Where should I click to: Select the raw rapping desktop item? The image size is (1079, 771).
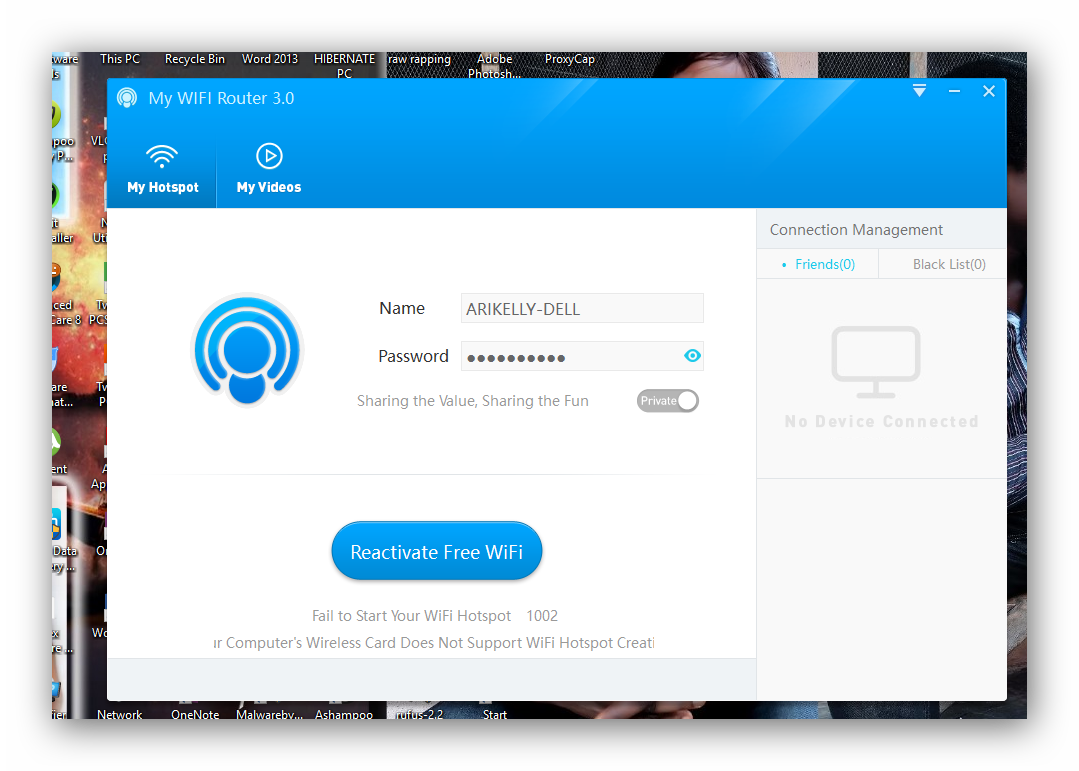(x=419, y=59)
